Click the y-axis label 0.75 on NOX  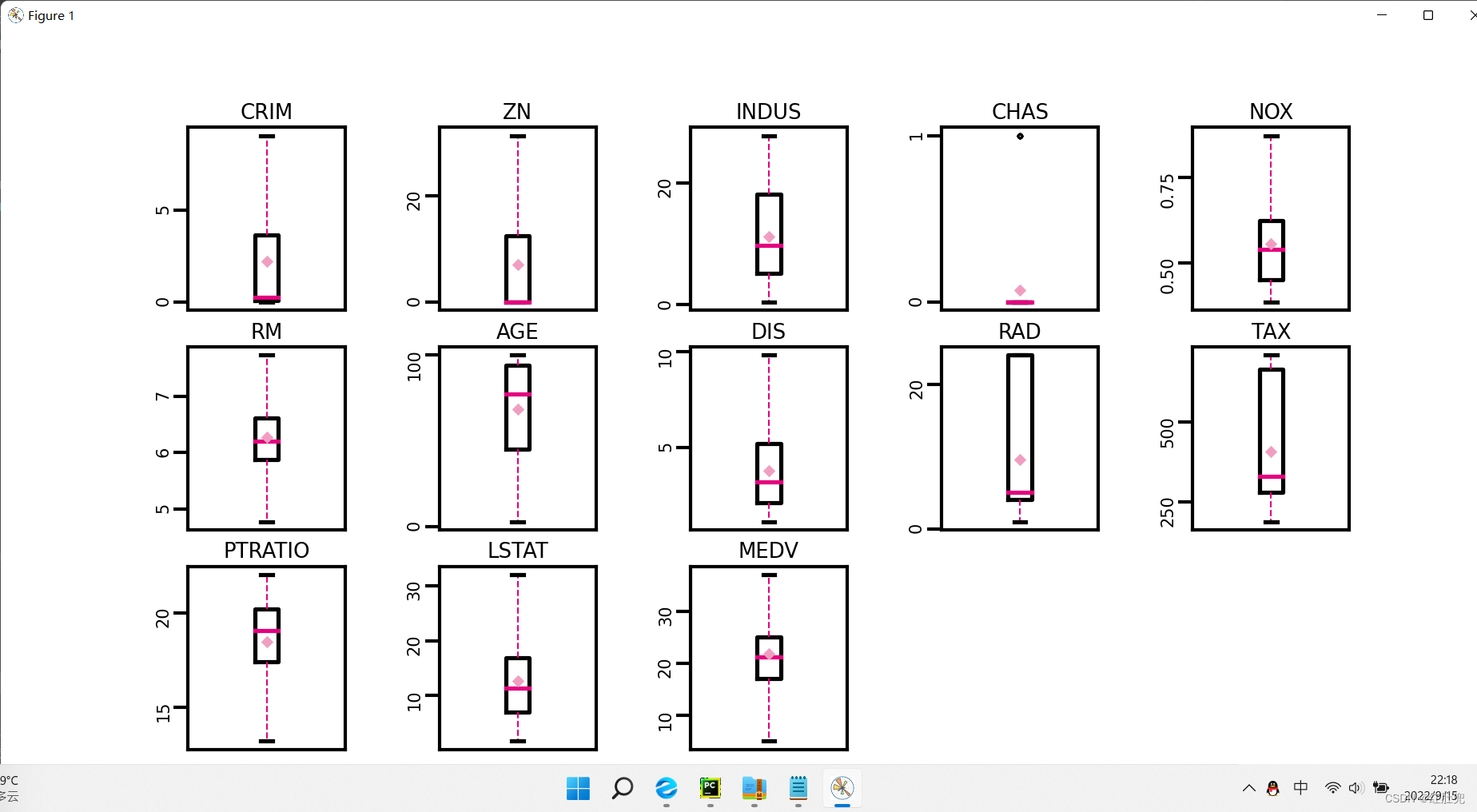pyautogui.click(x=1167, y=192)
